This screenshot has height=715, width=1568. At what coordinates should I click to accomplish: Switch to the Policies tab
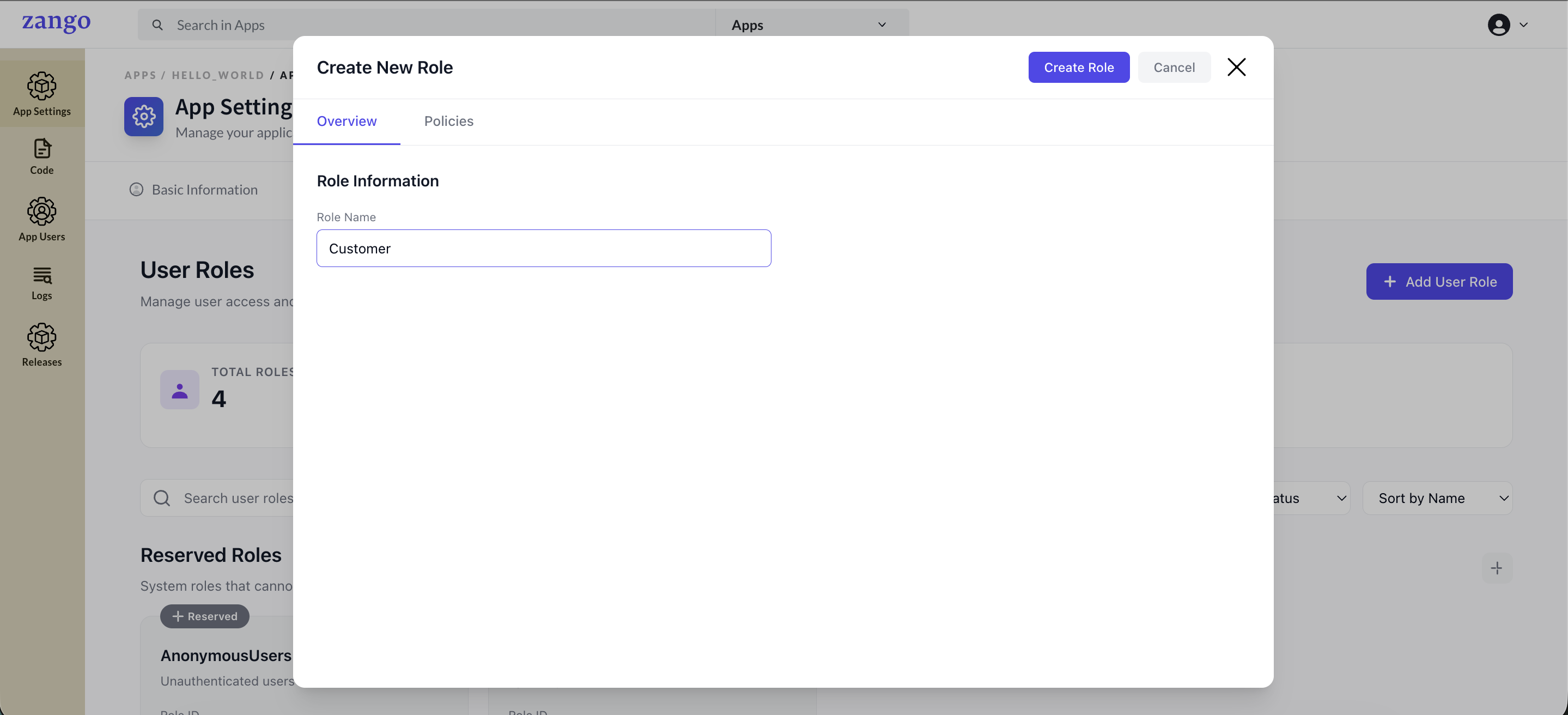pos(448,121)
